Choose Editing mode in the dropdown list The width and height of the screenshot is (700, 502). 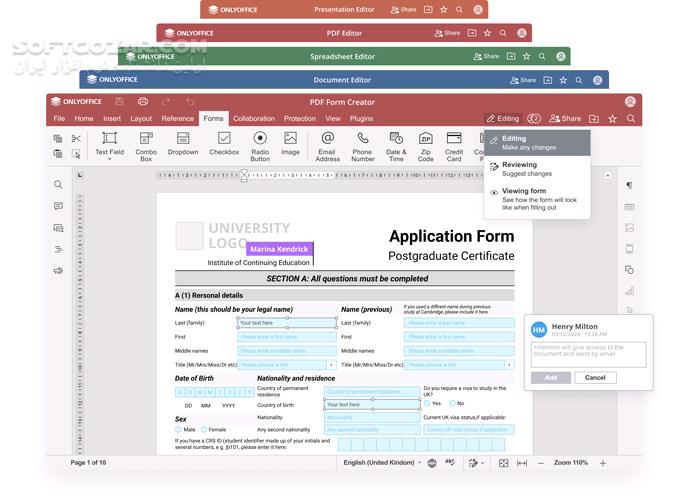pyautogui.click(x=538, y=143)
